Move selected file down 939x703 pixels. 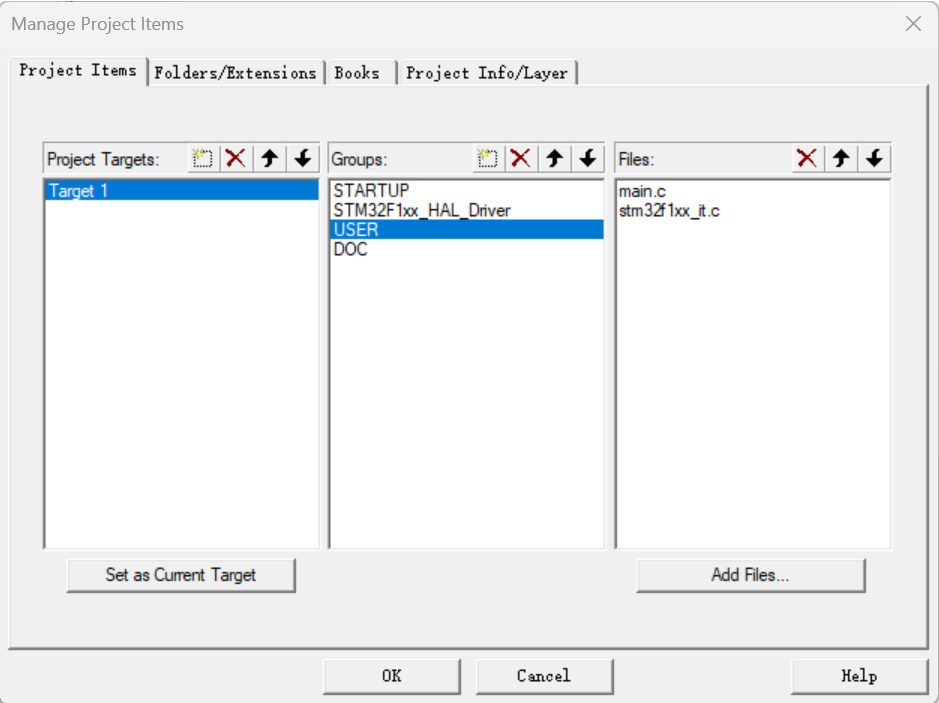coord(874,159)
